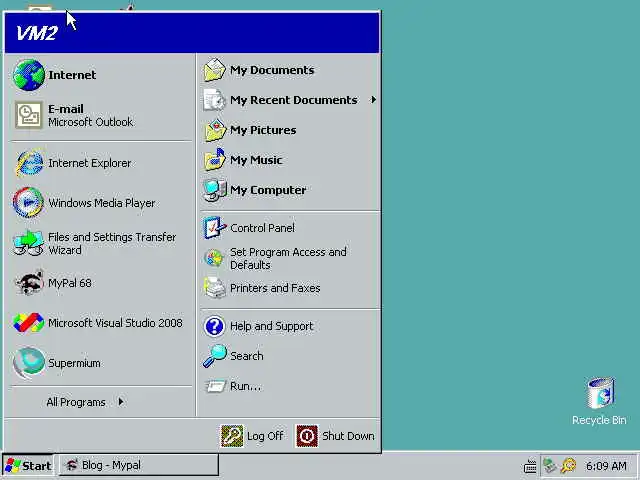The width and height of the screenshot is (640, 480).
Task: Click the My Computer icon
Action: pyautogui.click(x=214, y=190)
